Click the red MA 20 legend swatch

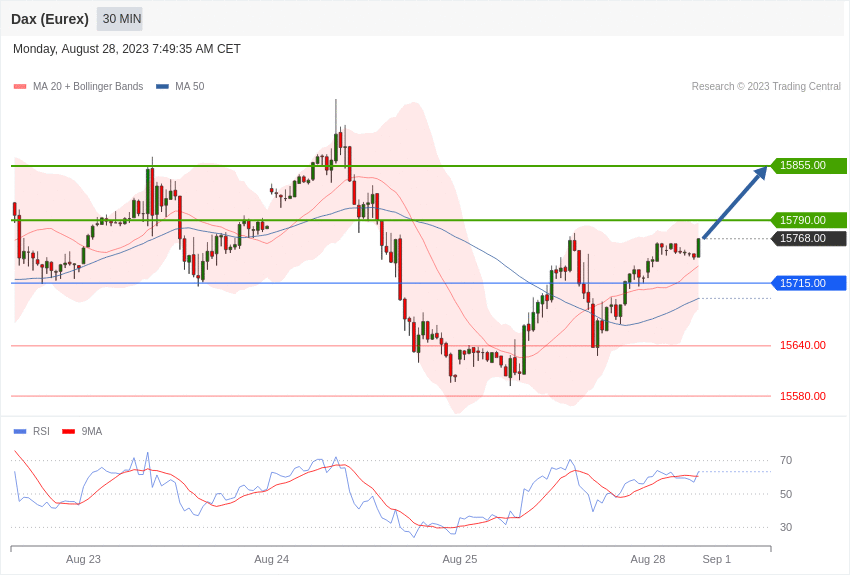(20, 87)
